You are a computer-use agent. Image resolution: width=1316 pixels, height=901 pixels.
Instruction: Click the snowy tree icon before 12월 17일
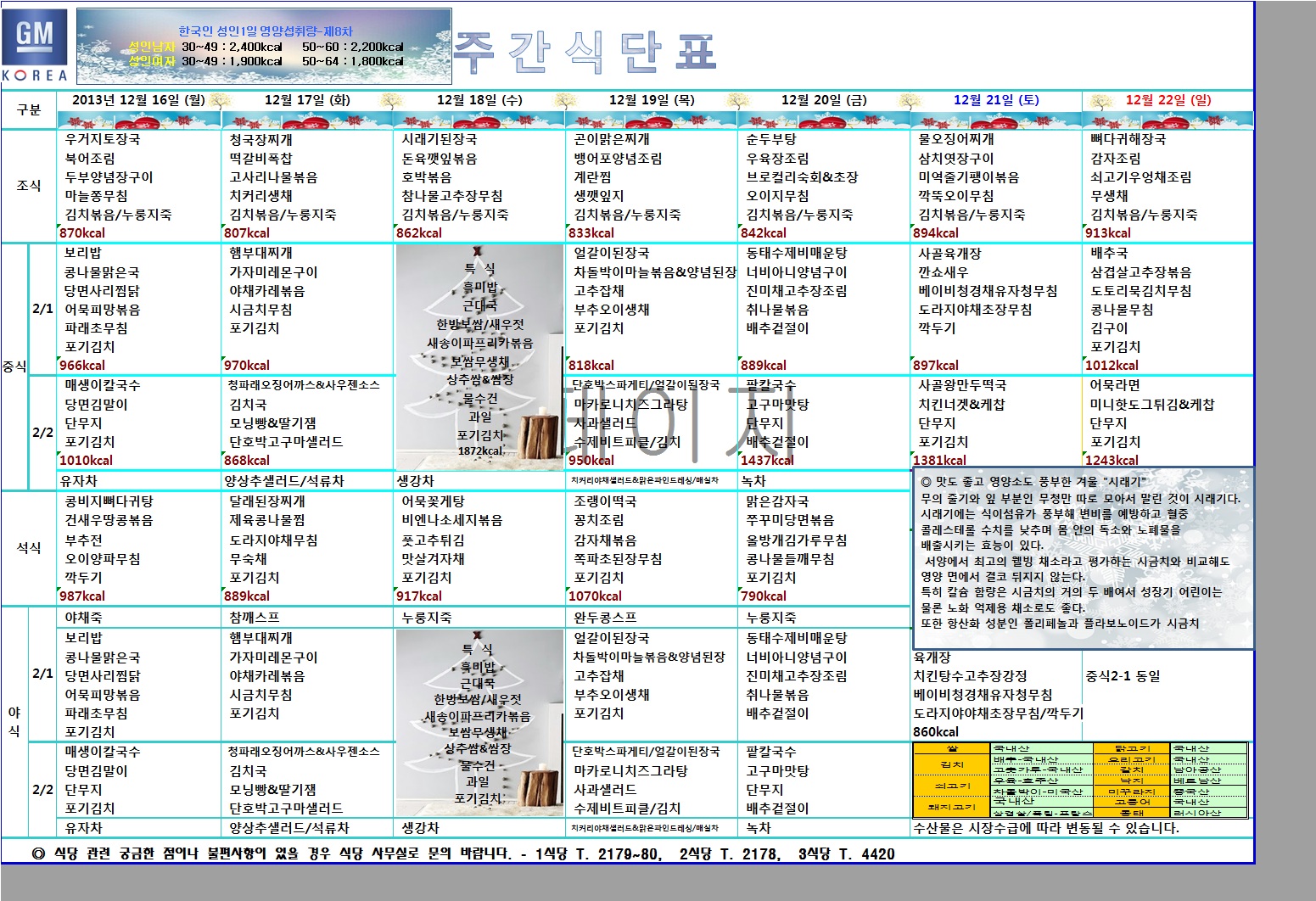(220, 101)
